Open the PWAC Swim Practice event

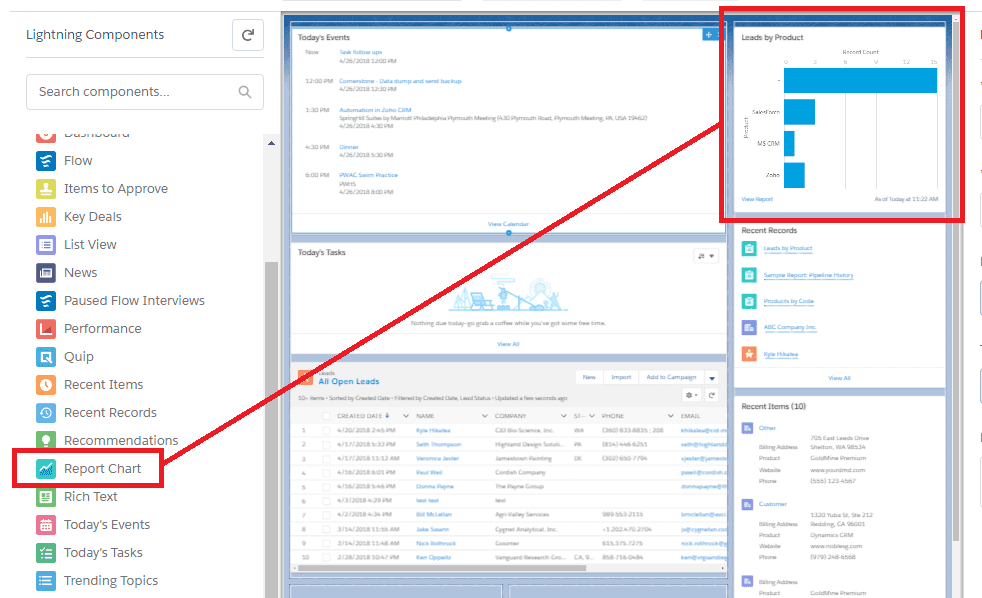[368, 175]
